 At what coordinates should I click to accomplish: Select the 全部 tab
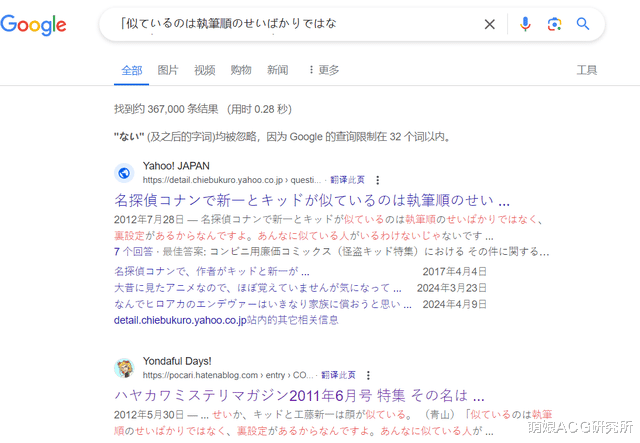[x=131, y=70]
